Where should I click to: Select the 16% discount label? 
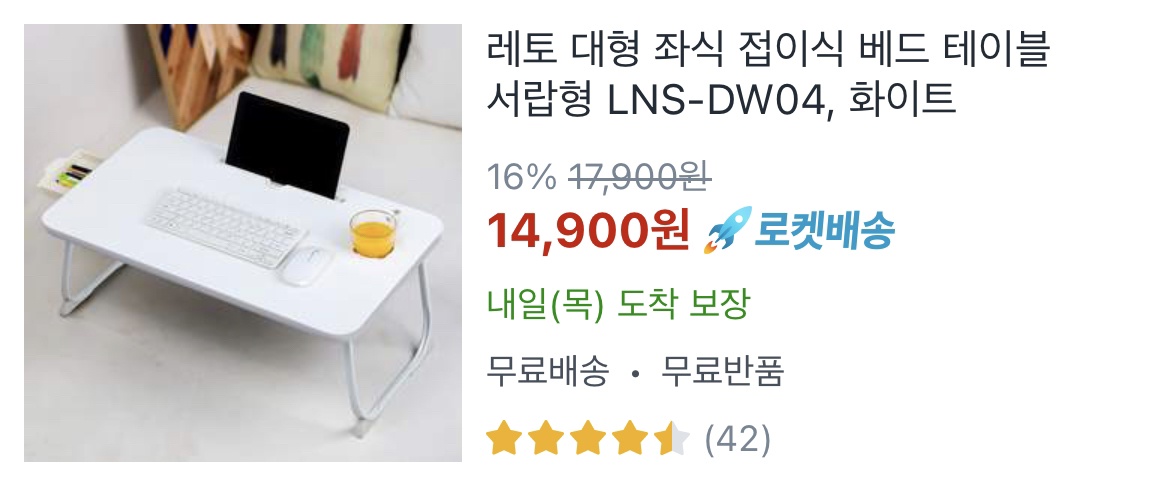[x=521, y=177]
